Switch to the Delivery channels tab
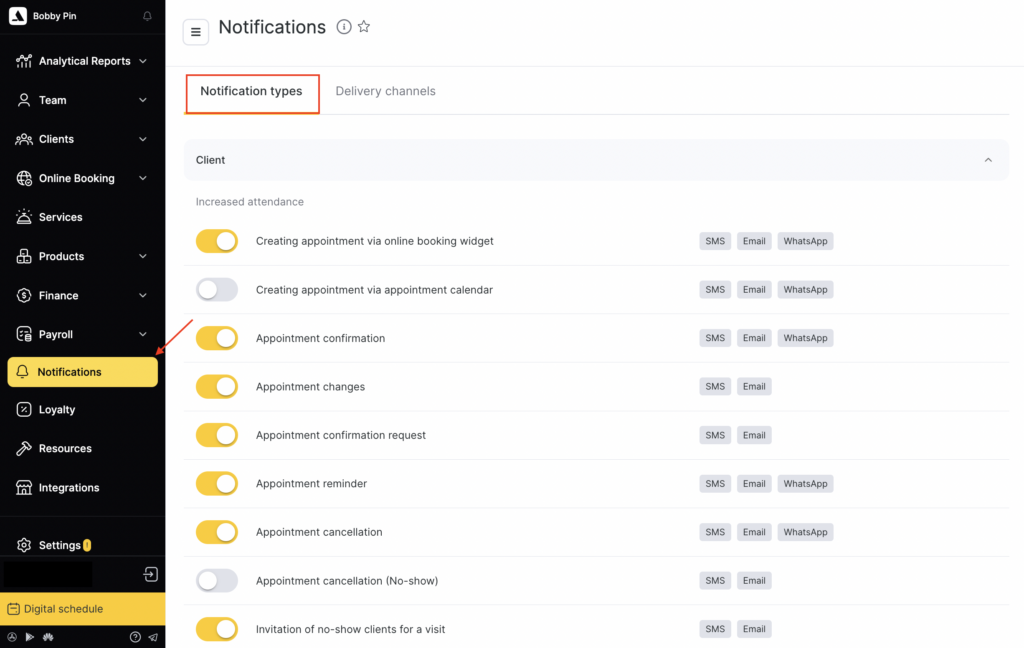This screenshot has width=1024, height=648. (385, 91)
